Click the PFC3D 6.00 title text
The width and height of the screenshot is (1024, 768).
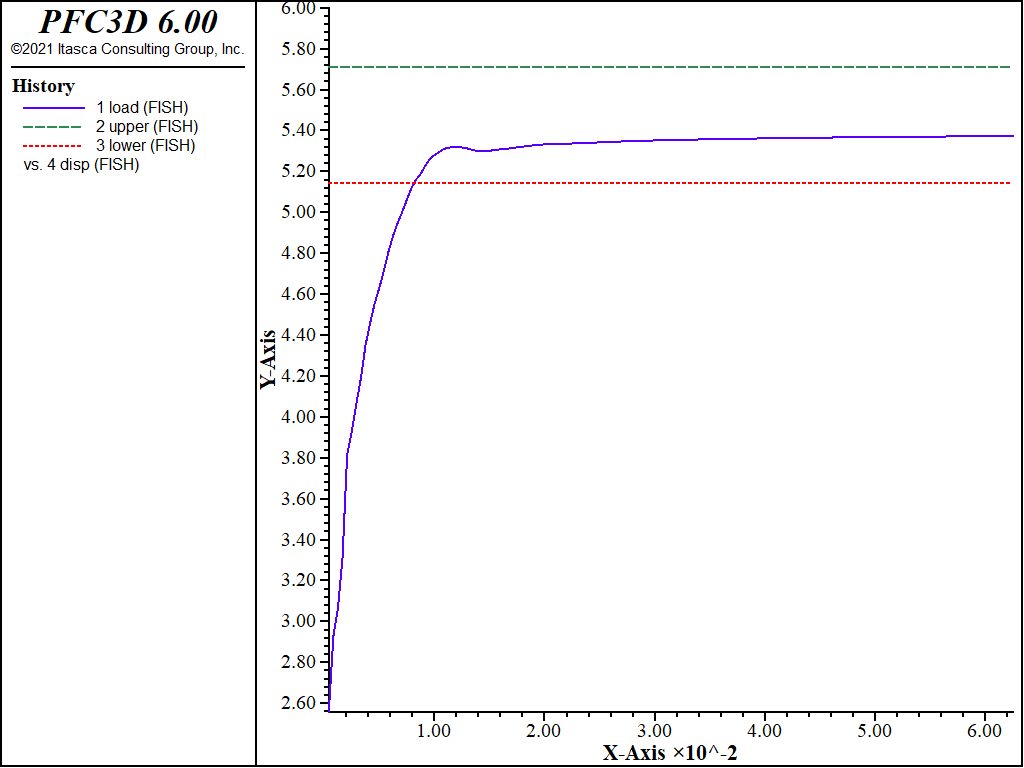tap(128, 22)
